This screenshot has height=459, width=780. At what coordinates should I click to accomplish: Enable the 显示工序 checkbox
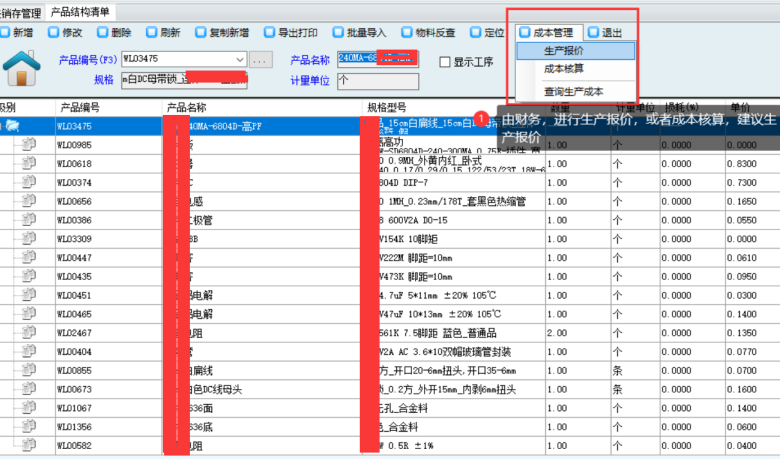click(x=446, y=61)
